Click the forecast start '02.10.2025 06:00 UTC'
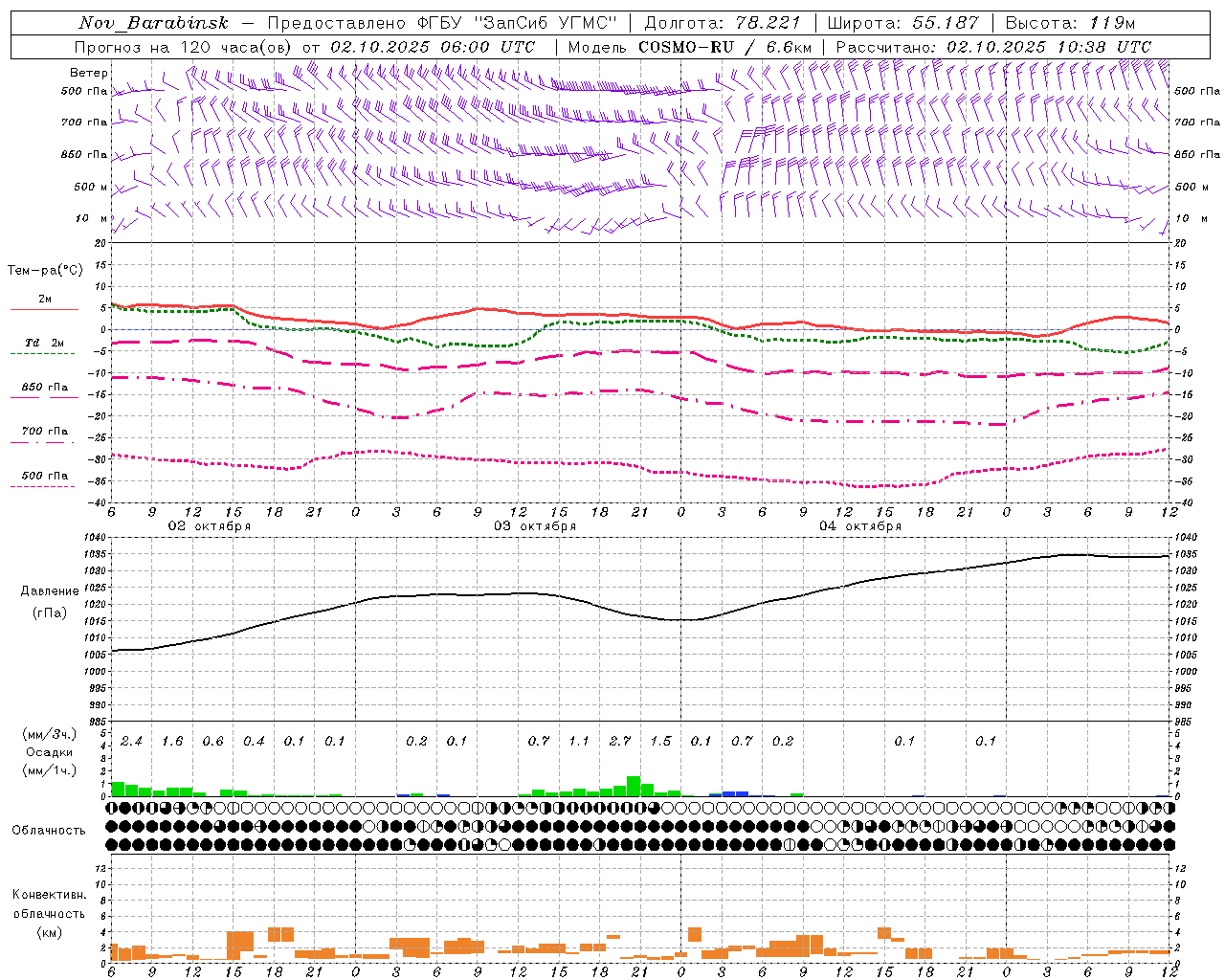This screenshot has width=1225, height=980. 433,47
